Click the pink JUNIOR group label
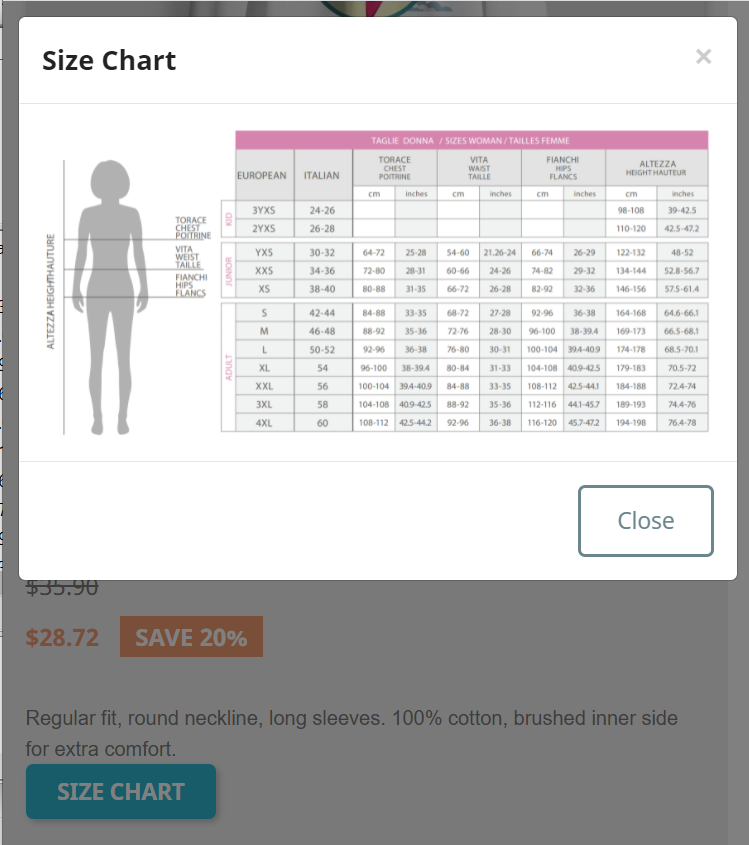Image resolution: width=749 pixels, height=845 pixels. click(228, 271)
